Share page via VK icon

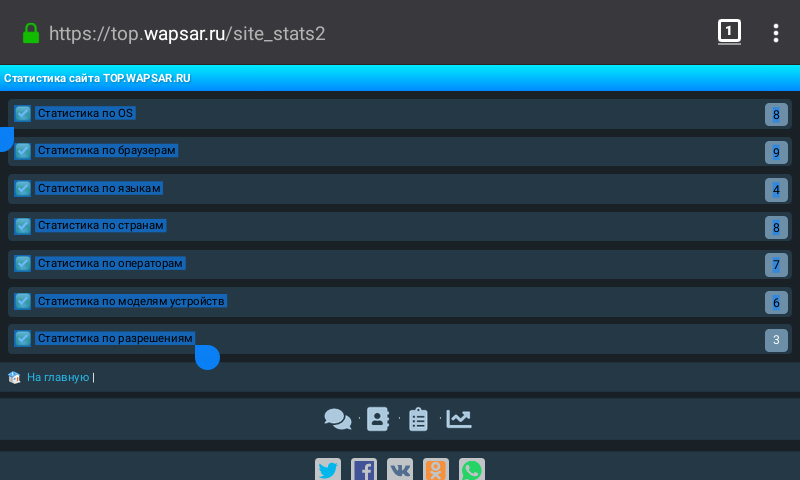400,470
